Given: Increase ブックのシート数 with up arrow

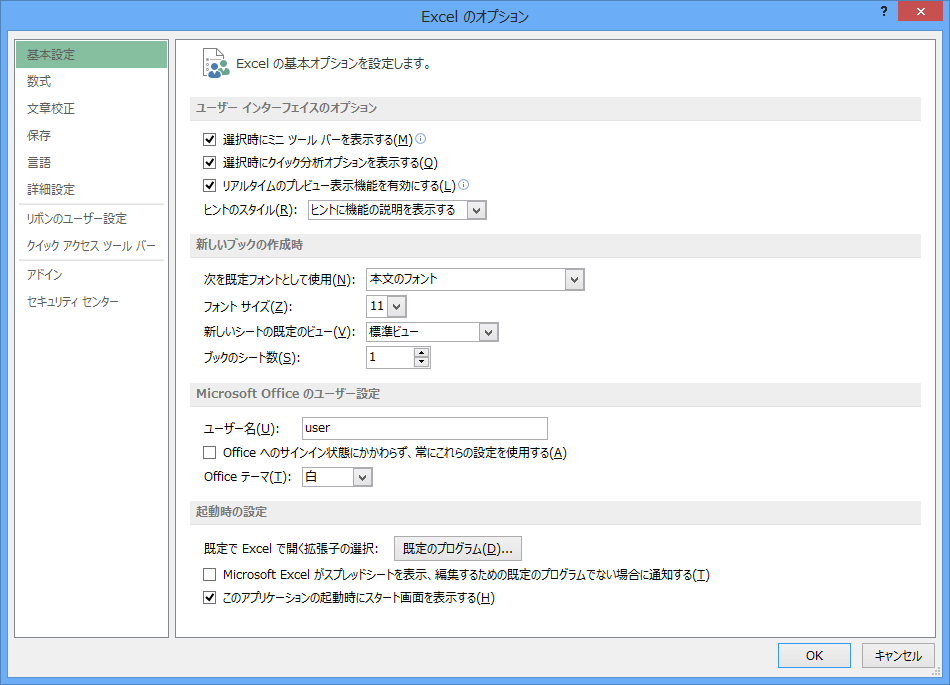Looking at the screenshot, I should pos(422,353).
